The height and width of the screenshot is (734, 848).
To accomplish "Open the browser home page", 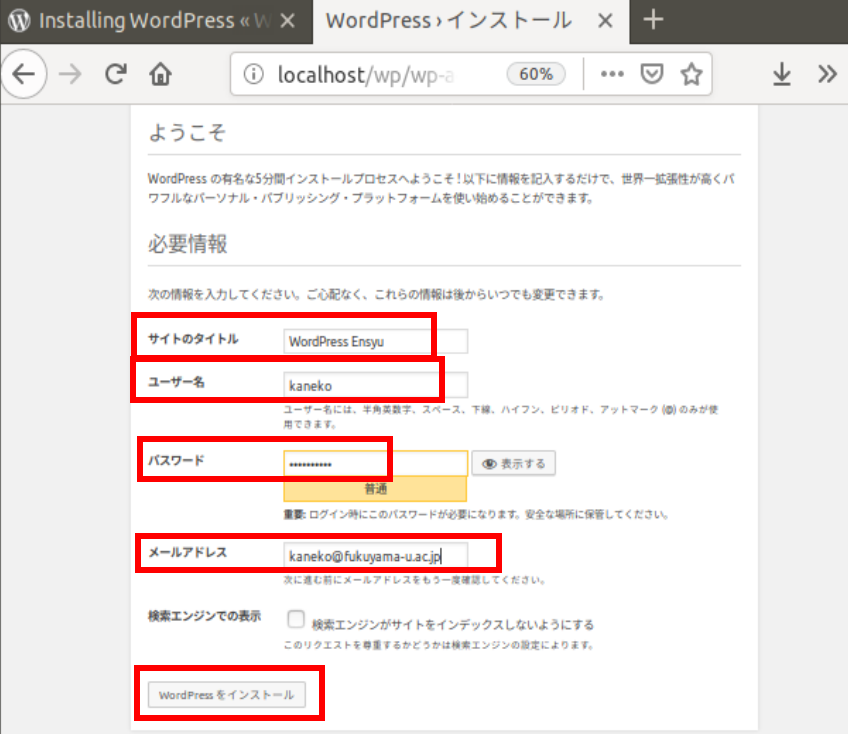I will pos(161,74).
